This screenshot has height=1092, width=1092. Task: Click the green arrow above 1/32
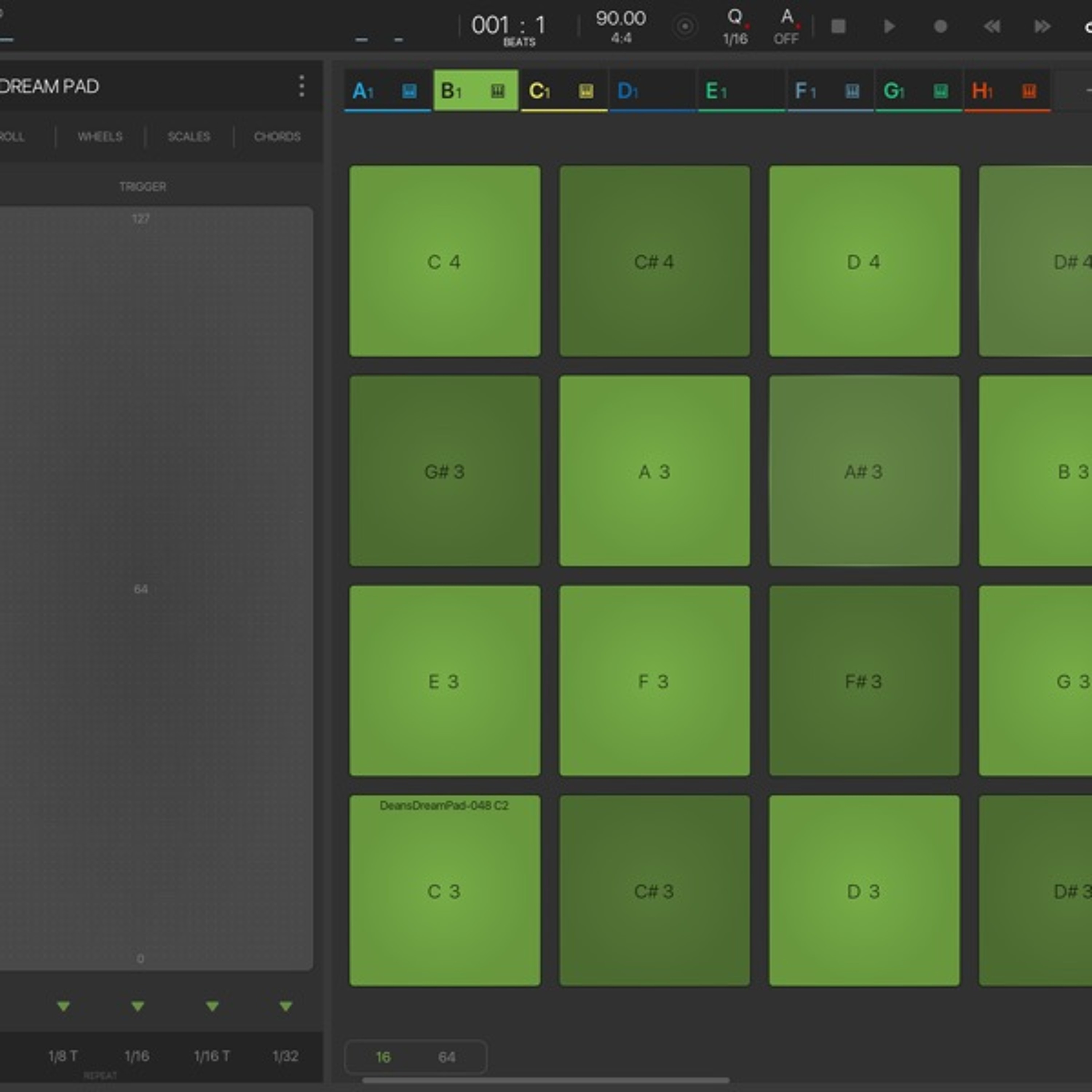[x=286, y=1007]
